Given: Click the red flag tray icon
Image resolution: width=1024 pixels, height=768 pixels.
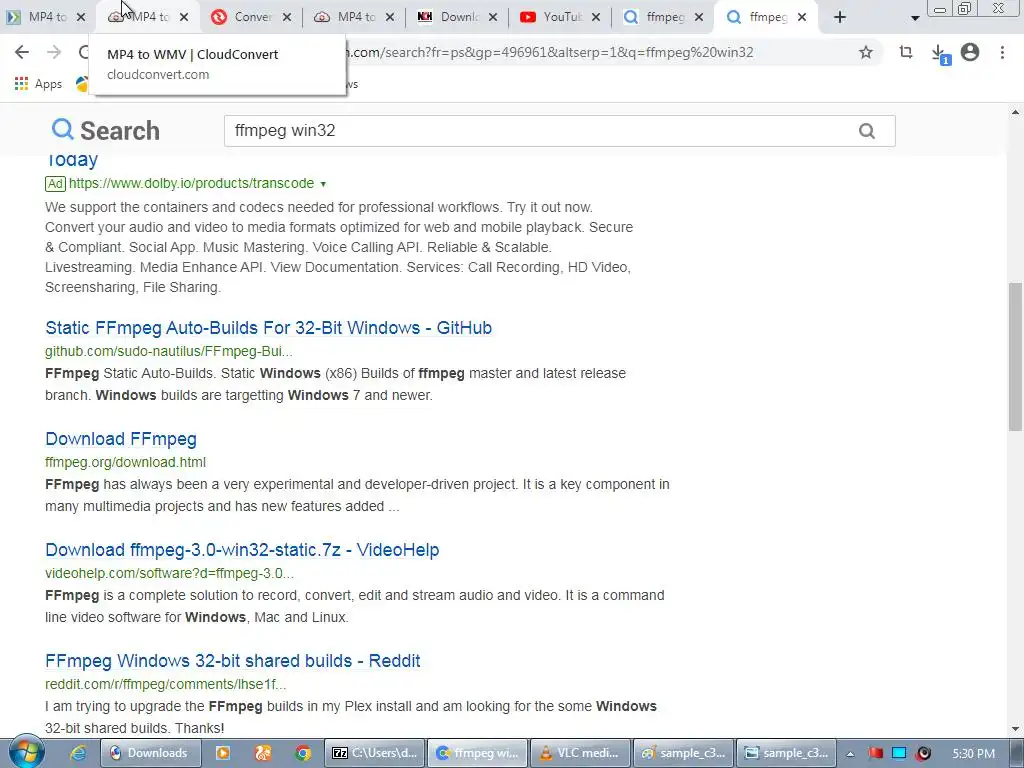Looking at the screenshot, I should [875, 753].
